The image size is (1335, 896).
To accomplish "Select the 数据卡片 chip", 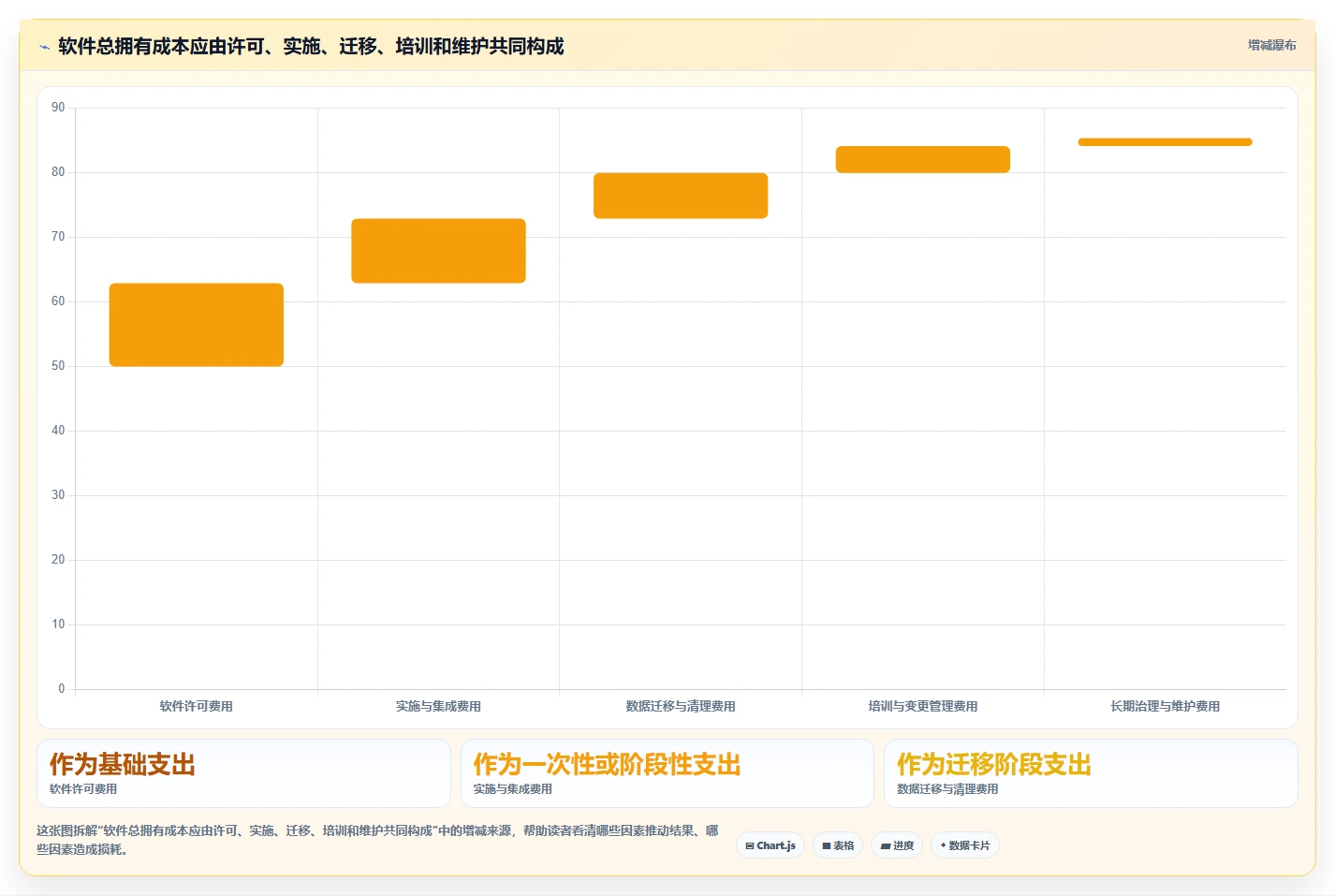I will (x=965, y=845).
